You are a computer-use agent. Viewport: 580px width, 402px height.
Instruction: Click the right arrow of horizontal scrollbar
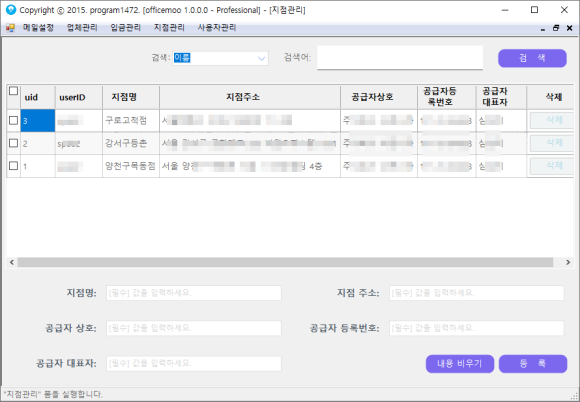[568, 262]
